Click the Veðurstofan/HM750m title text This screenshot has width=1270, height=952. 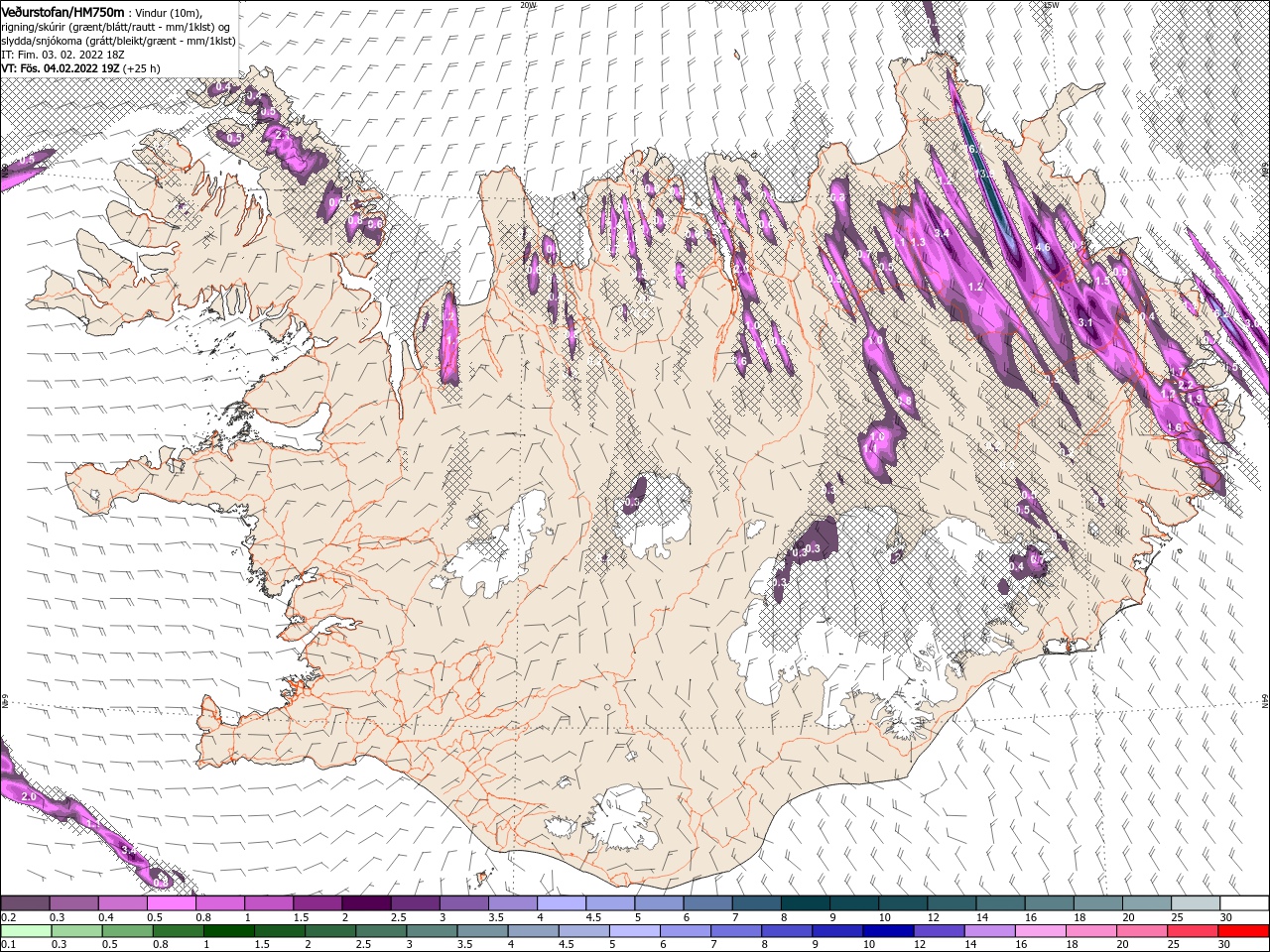[x=63, y=12]
